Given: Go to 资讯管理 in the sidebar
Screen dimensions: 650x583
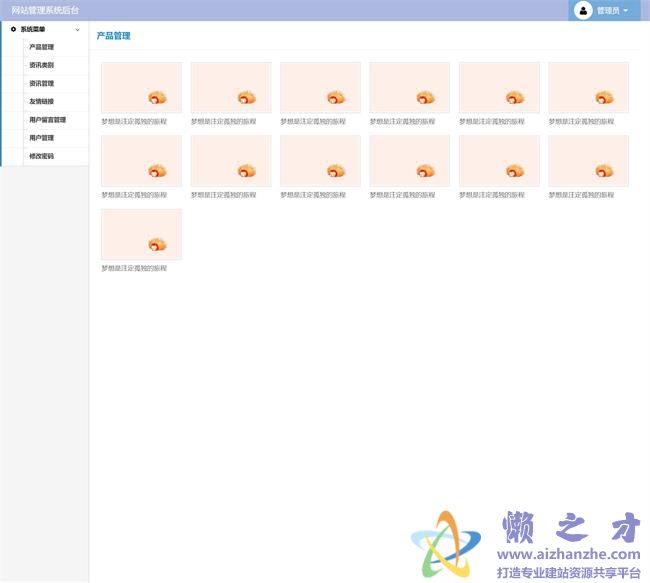Looking at the screenshot, I should (x=42, y=83).
